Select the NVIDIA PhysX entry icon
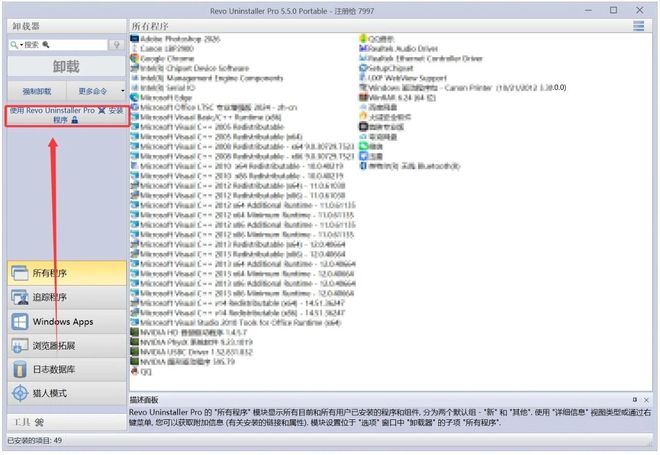This screenshot has width=660, height=455. (x=135, y=342)
